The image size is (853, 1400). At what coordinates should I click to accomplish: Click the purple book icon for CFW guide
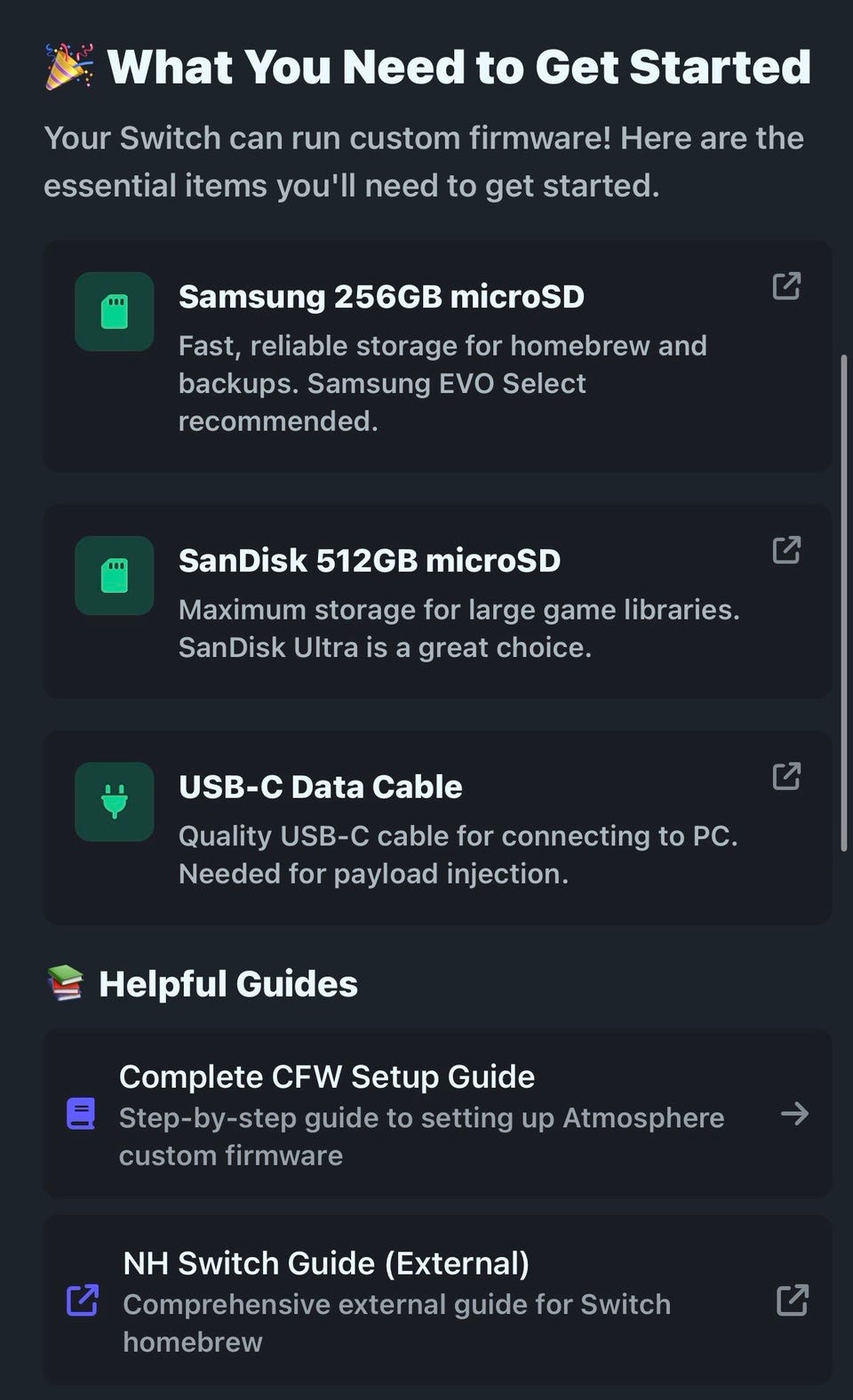tap(81, 1114)
